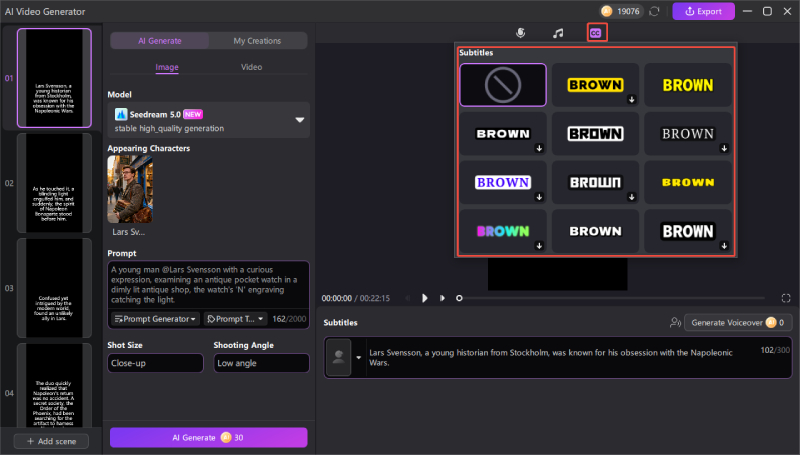
Task: Expand the Seedream 5.0 model dropdown
Action: (x=299, y=120)
